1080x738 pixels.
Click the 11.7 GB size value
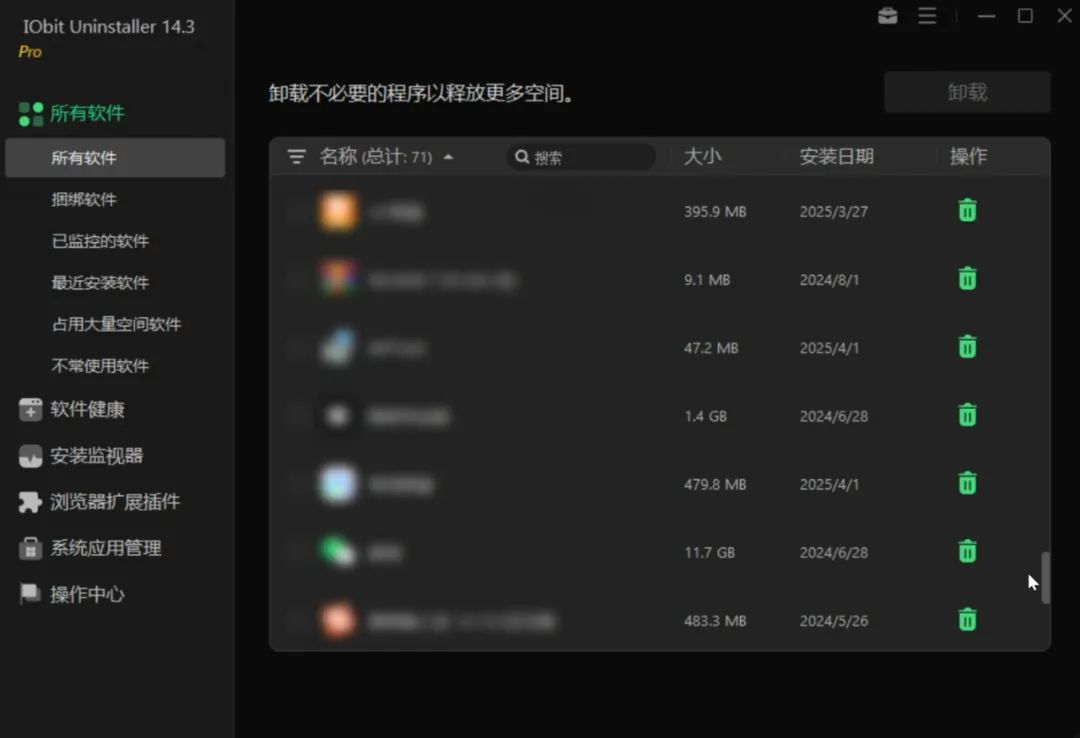coord(709,553)
